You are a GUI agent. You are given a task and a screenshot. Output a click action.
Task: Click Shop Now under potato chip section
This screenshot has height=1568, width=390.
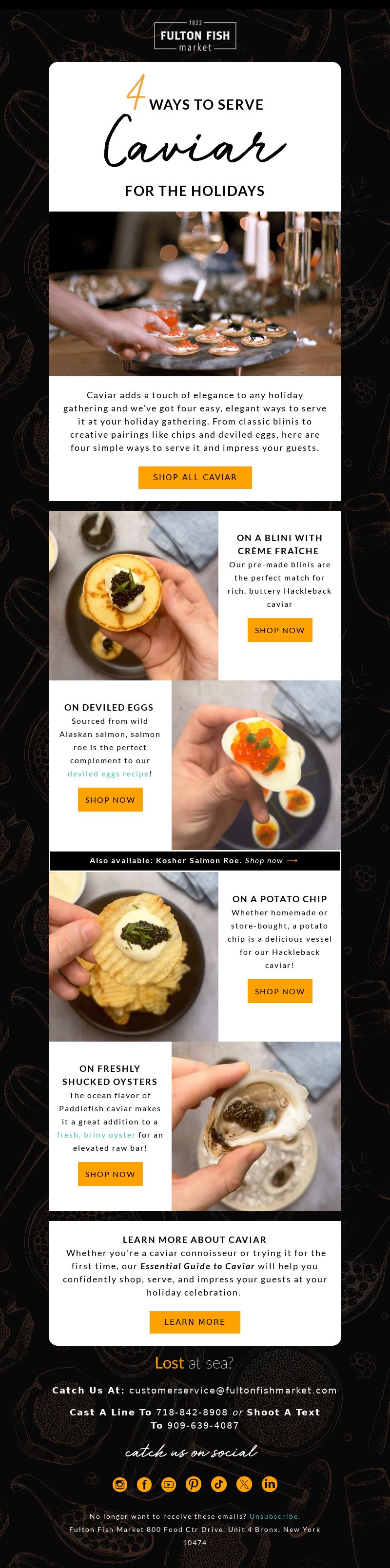(280, 991)
